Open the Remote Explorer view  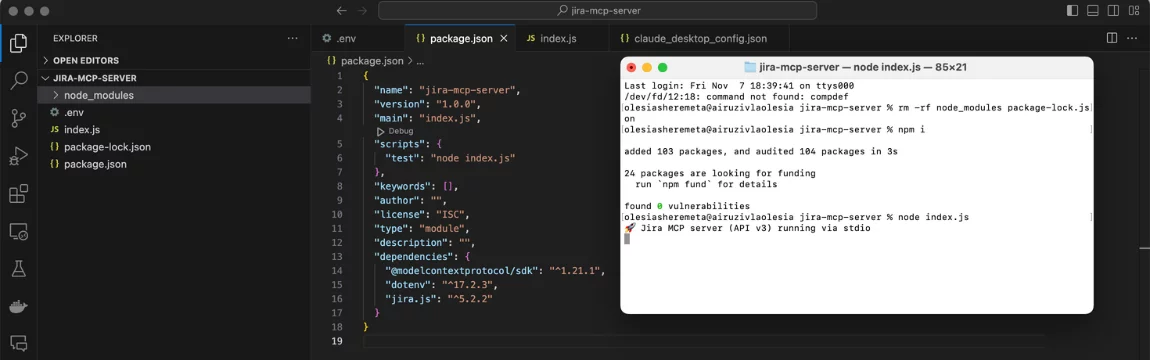tap(18, 232)
